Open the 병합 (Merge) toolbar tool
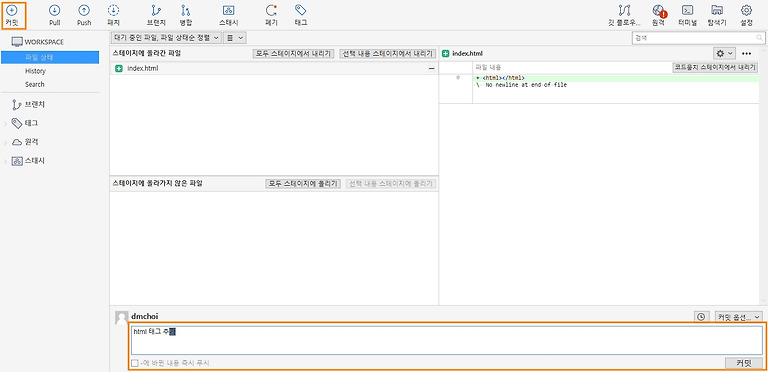 tap(186, 15)
